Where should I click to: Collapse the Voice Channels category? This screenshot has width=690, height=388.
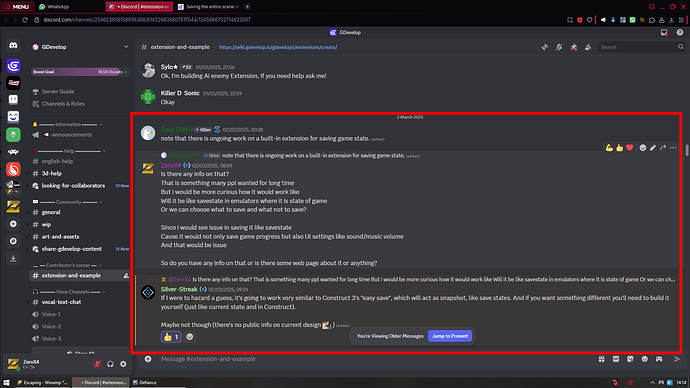70,292
